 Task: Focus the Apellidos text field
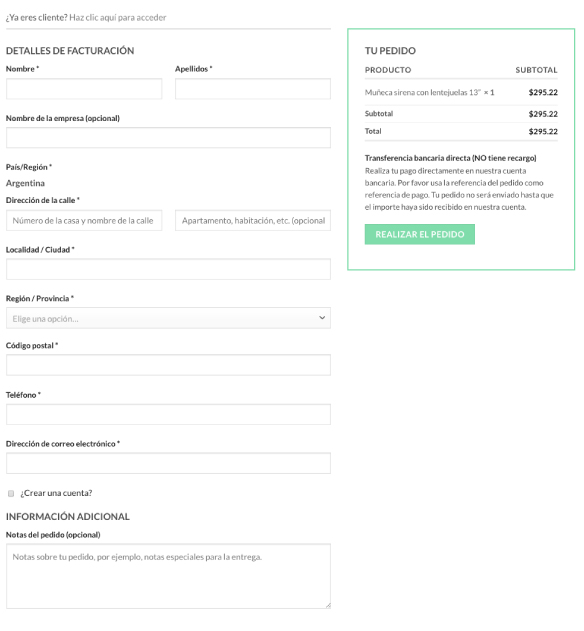tap(253, 89)
